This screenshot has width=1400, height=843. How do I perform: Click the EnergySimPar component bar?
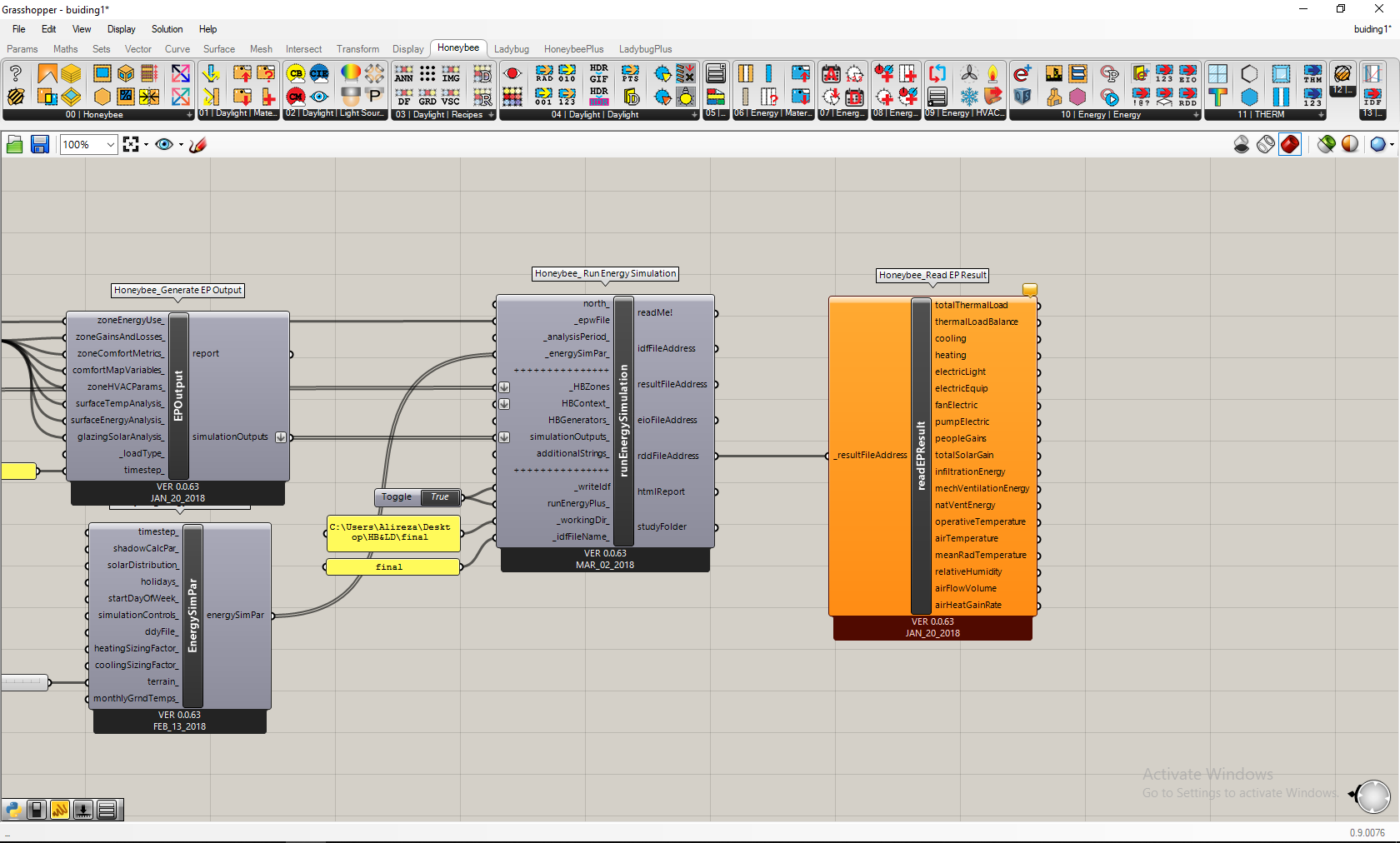(192, 616)
